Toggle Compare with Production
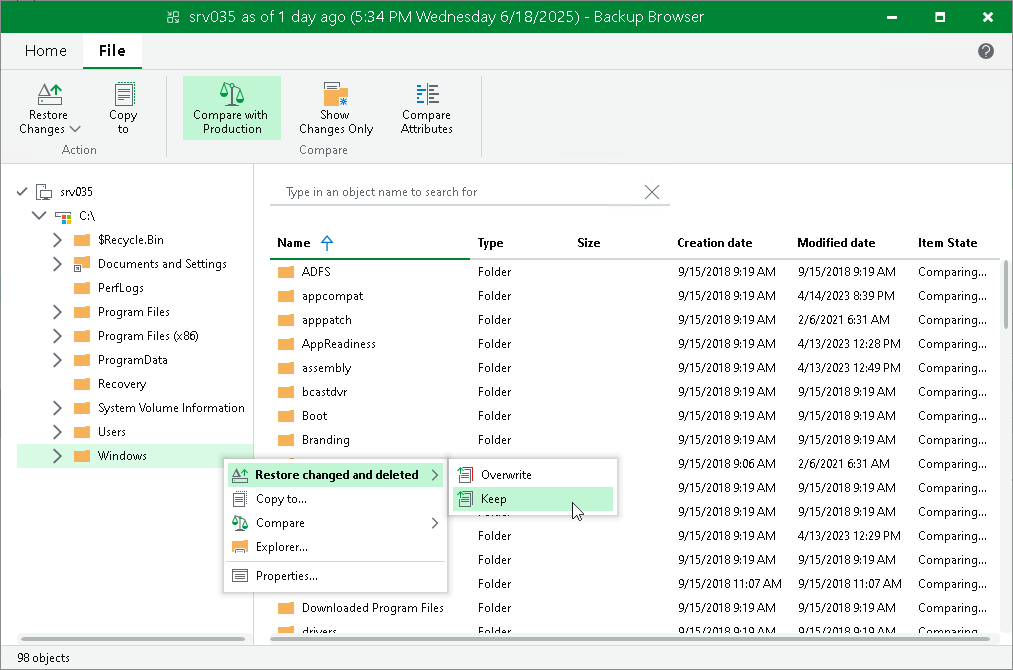 coord(231,108)
